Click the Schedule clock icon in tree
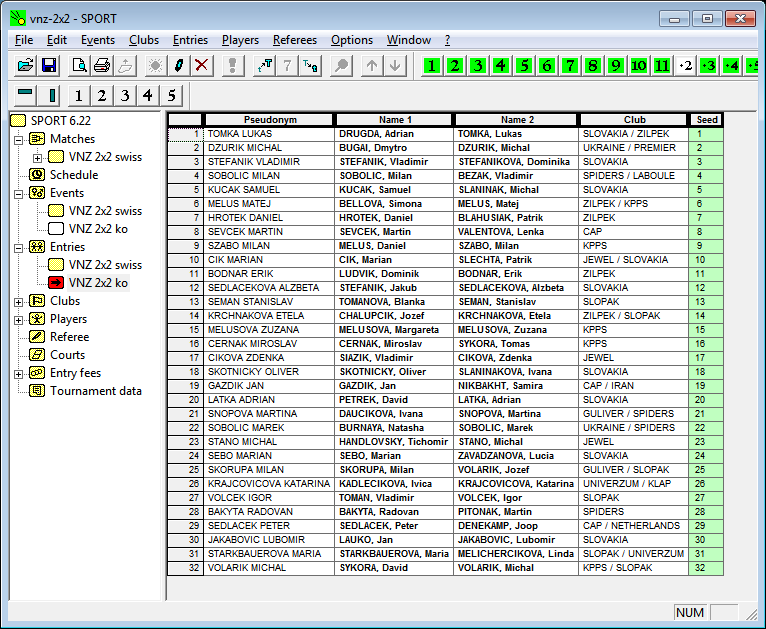The height and width of the screenshot is (629, 766). point(38,175)
